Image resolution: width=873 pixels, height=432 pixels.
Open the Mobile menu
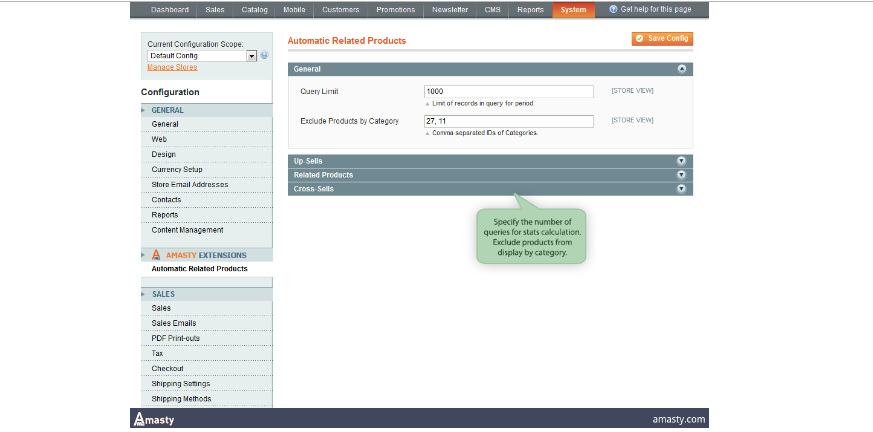click(294, 9)
